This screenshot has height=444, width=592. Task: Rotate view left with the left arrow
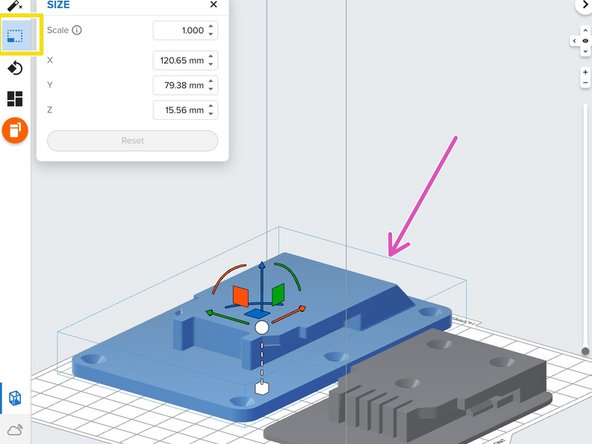pos(575,41)
